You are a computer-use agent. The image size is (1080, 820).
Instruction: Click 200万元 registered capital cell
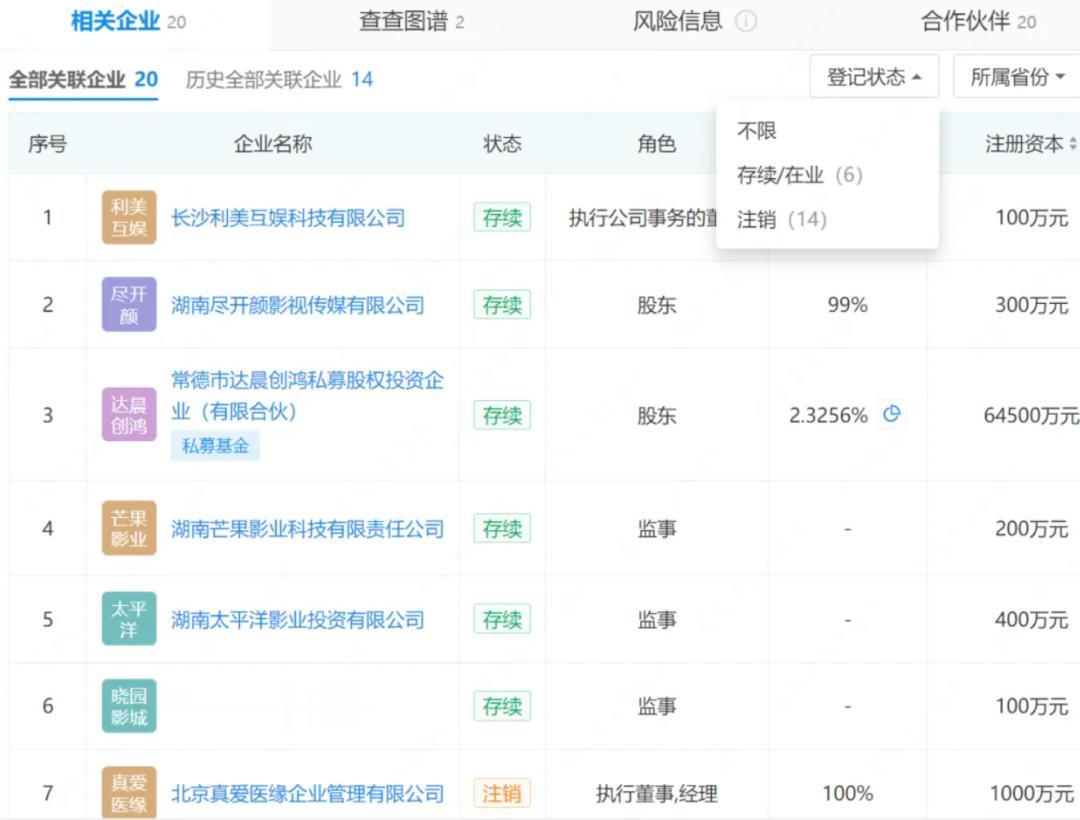pyautogui.click(x=1031, y=529)
